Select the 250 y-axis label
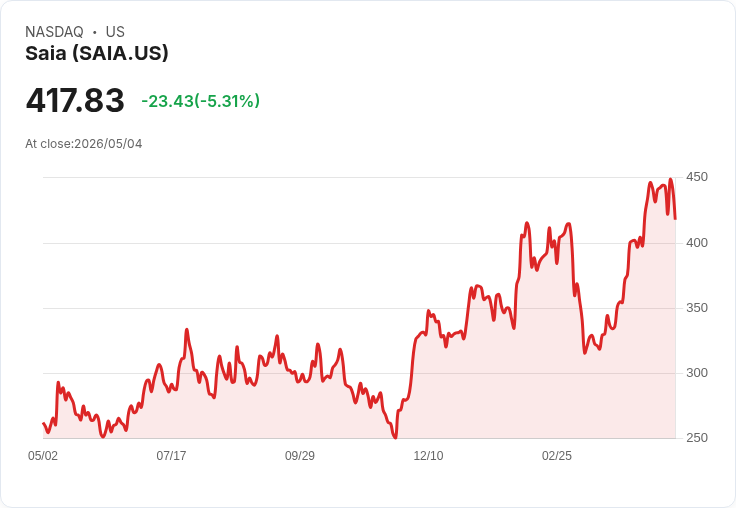 click(697, 438)
